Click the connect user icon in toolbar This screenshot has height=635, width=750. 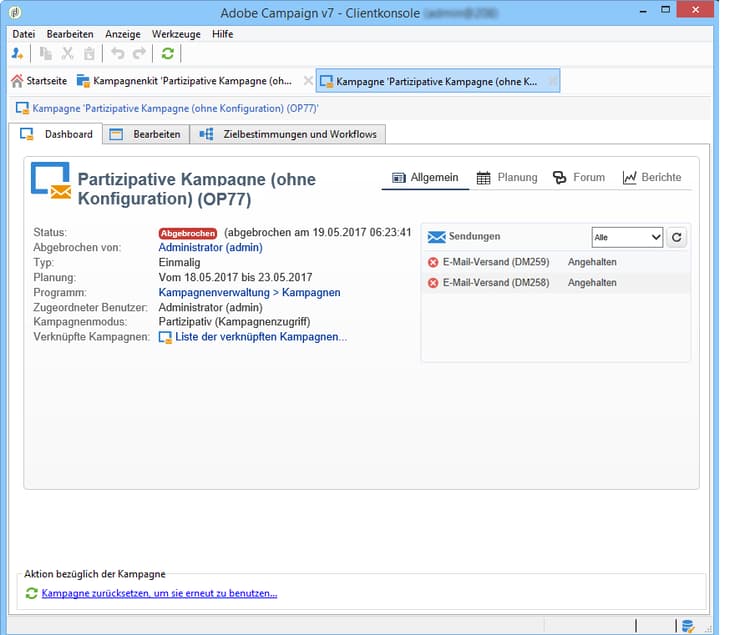tap(17, 54)
